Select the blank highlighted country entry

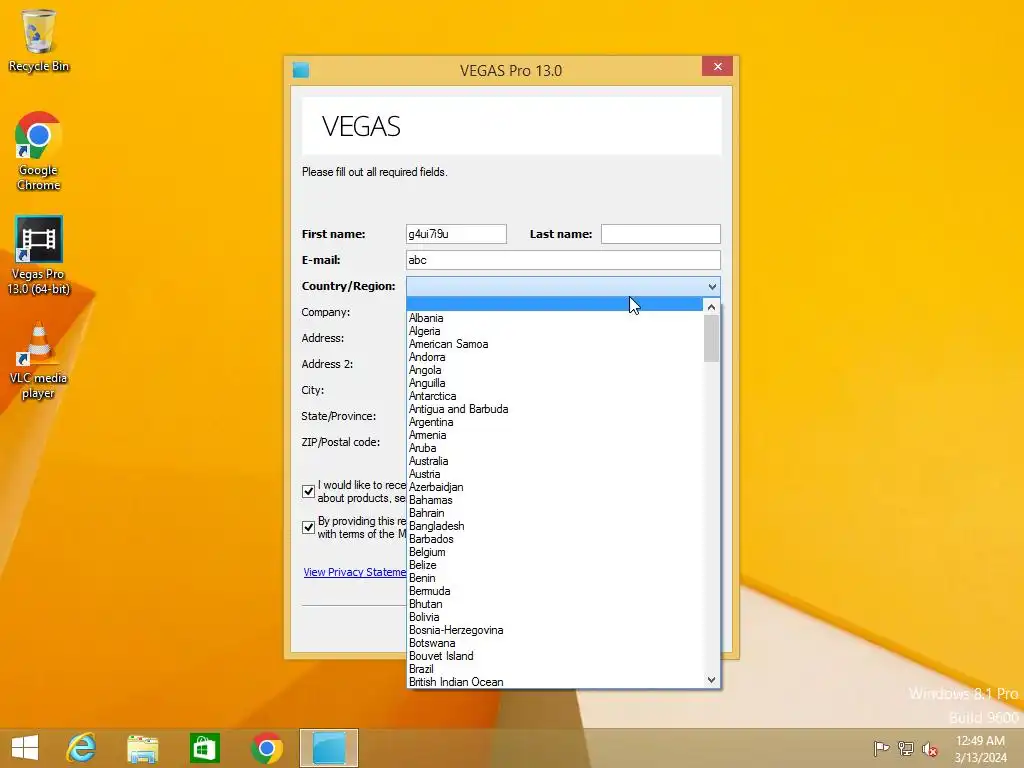[x=554, y=304]
